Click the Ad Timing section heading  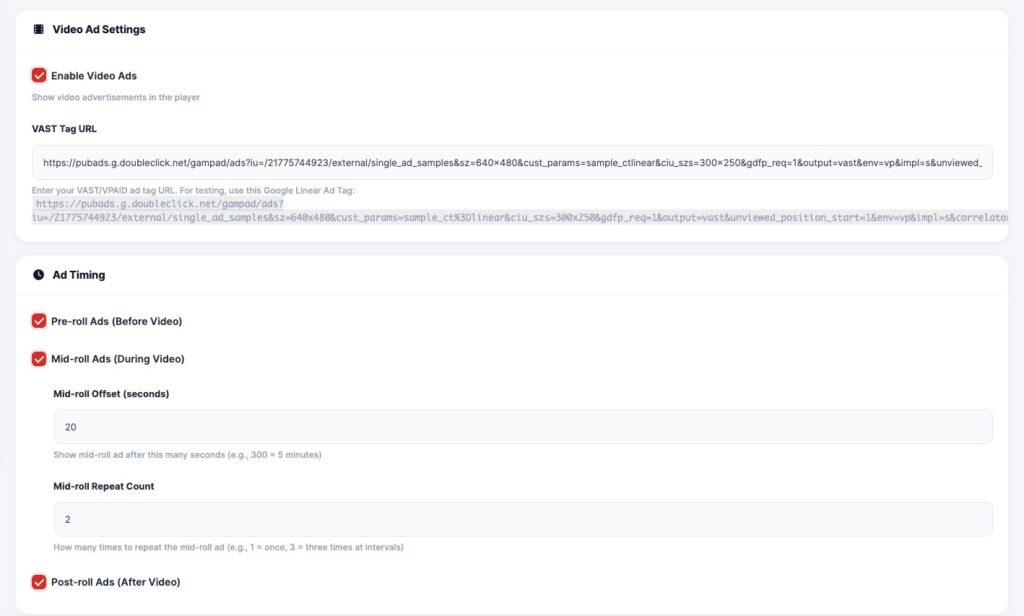pyautogui.click(x=79, y=274)
